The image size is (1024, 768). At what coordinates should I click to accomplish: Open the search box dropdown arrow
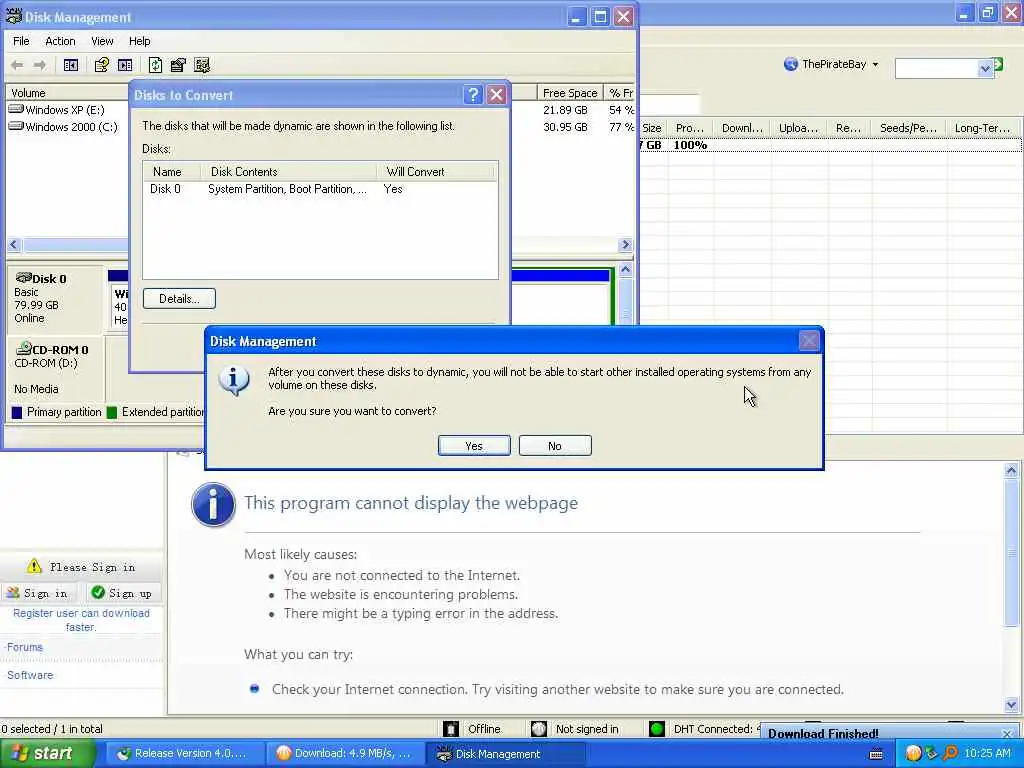pos(985,68)
